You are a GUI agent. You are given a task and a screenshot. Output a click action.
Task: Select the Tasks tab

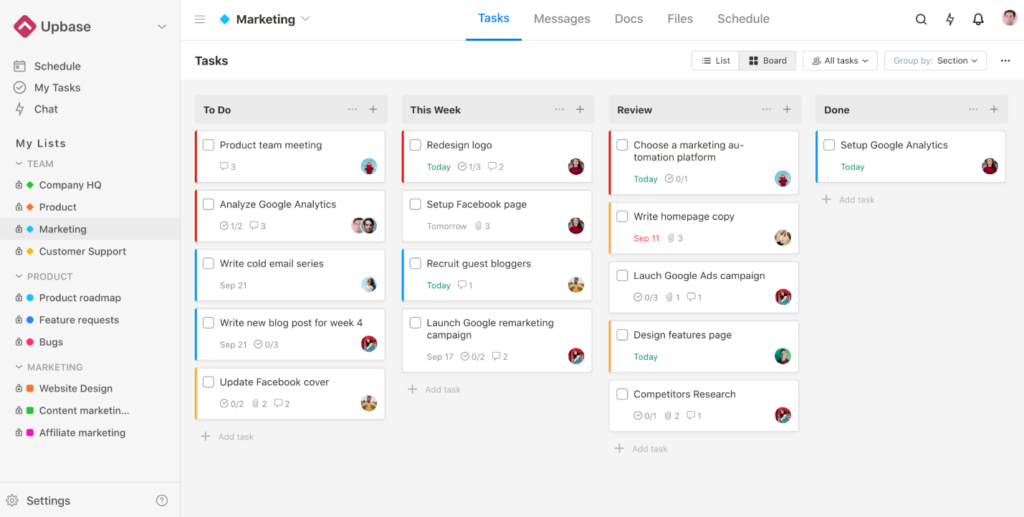tap(494, 18)
